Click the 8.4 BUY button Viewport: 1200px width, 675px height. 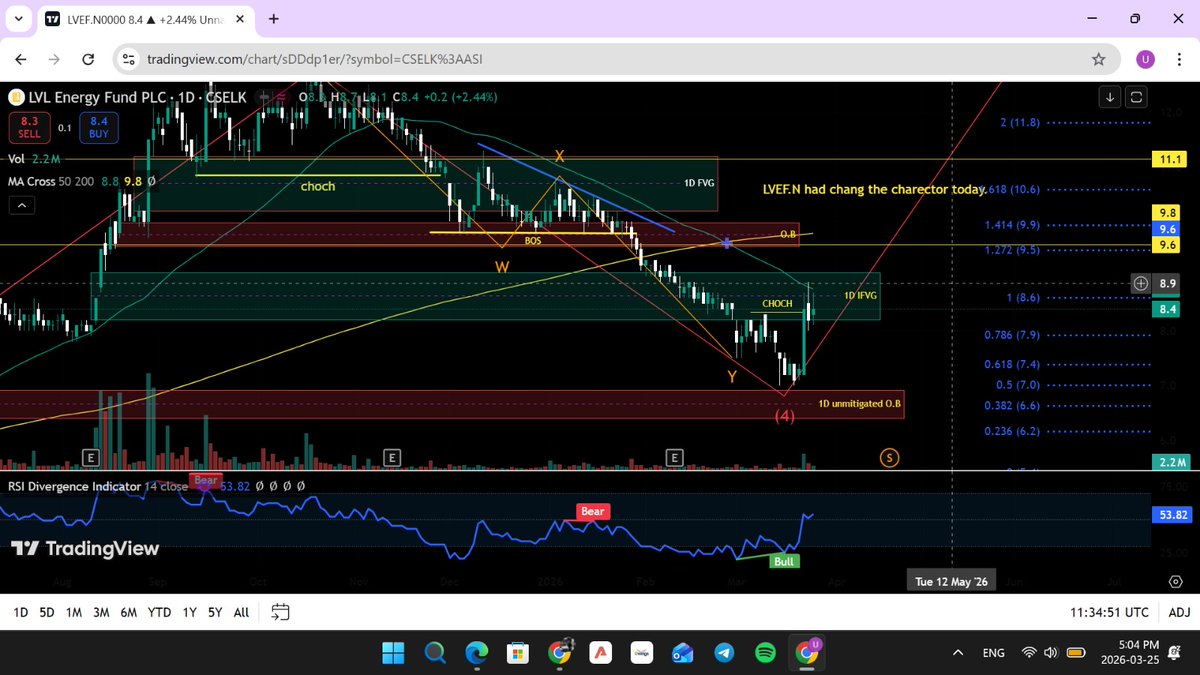click(98, 127)
